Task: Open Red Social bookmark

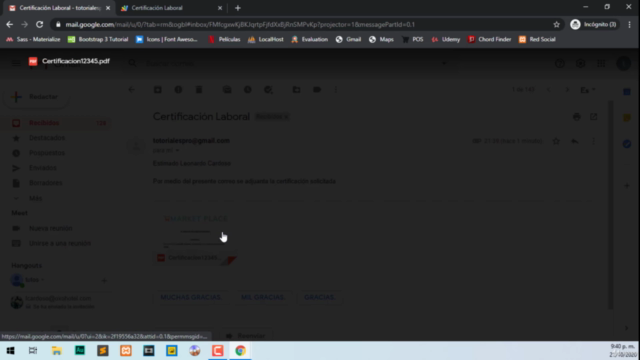Action: [537, 39]
